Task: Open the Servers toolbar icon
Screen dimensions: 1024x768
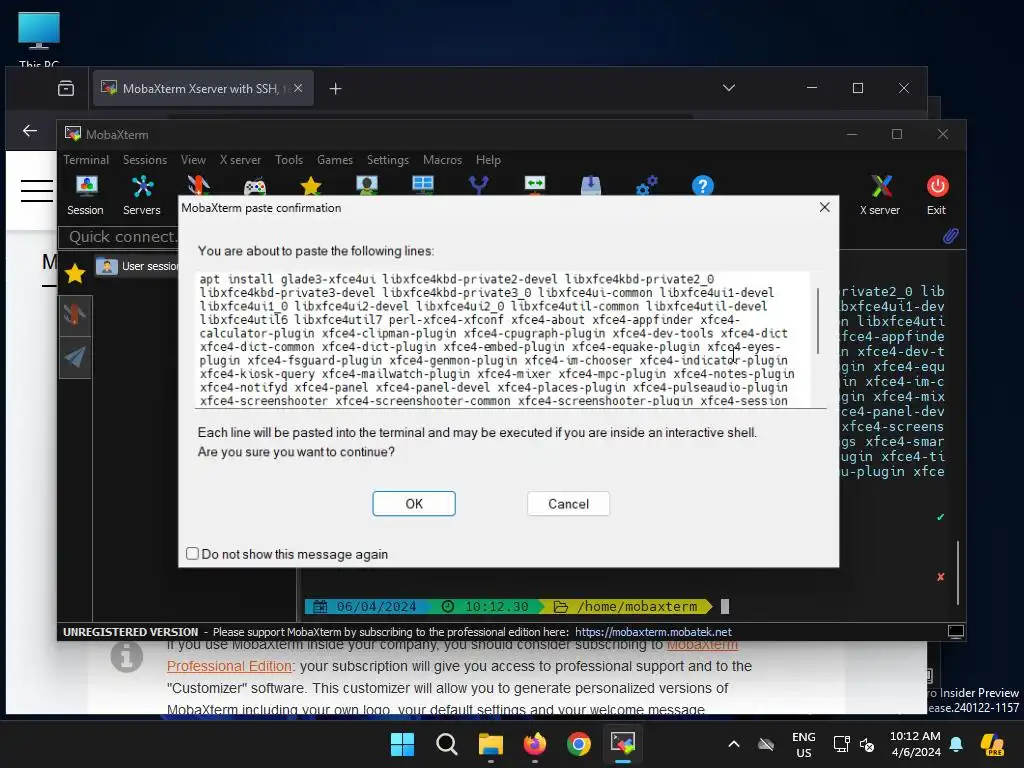Action: click(142, 195)
